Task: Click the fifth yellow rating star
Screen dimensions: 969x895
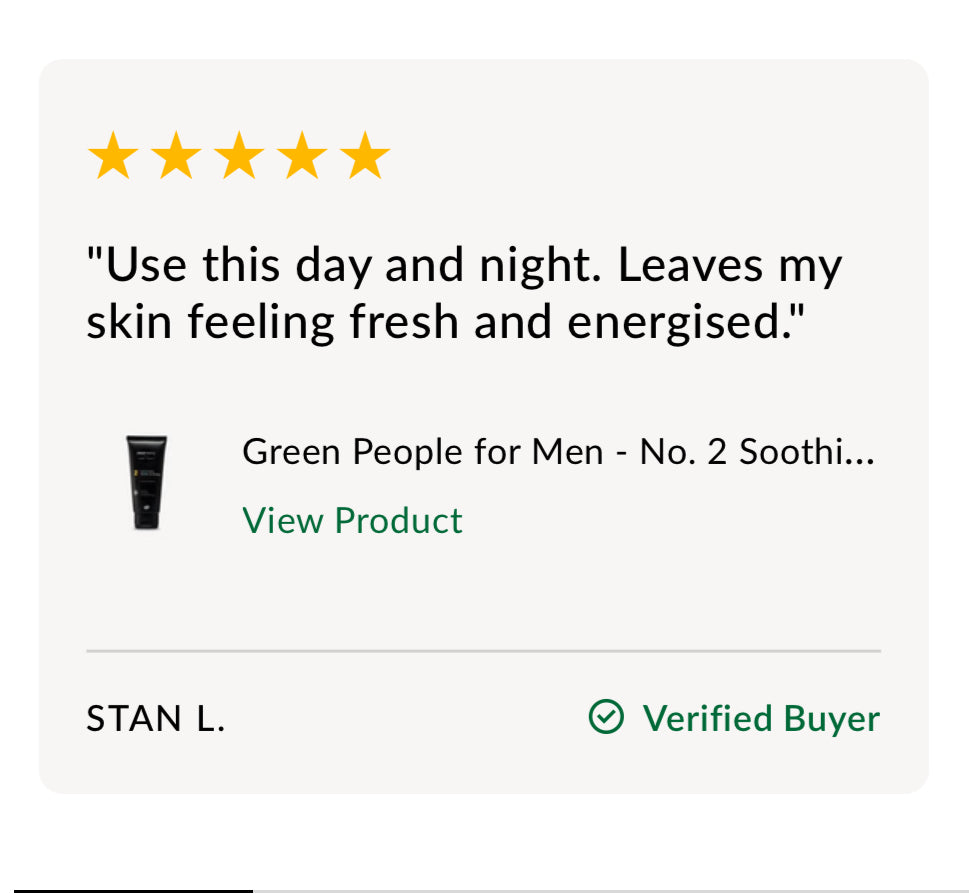Action: pyautogui.click(x=365, y=155)
